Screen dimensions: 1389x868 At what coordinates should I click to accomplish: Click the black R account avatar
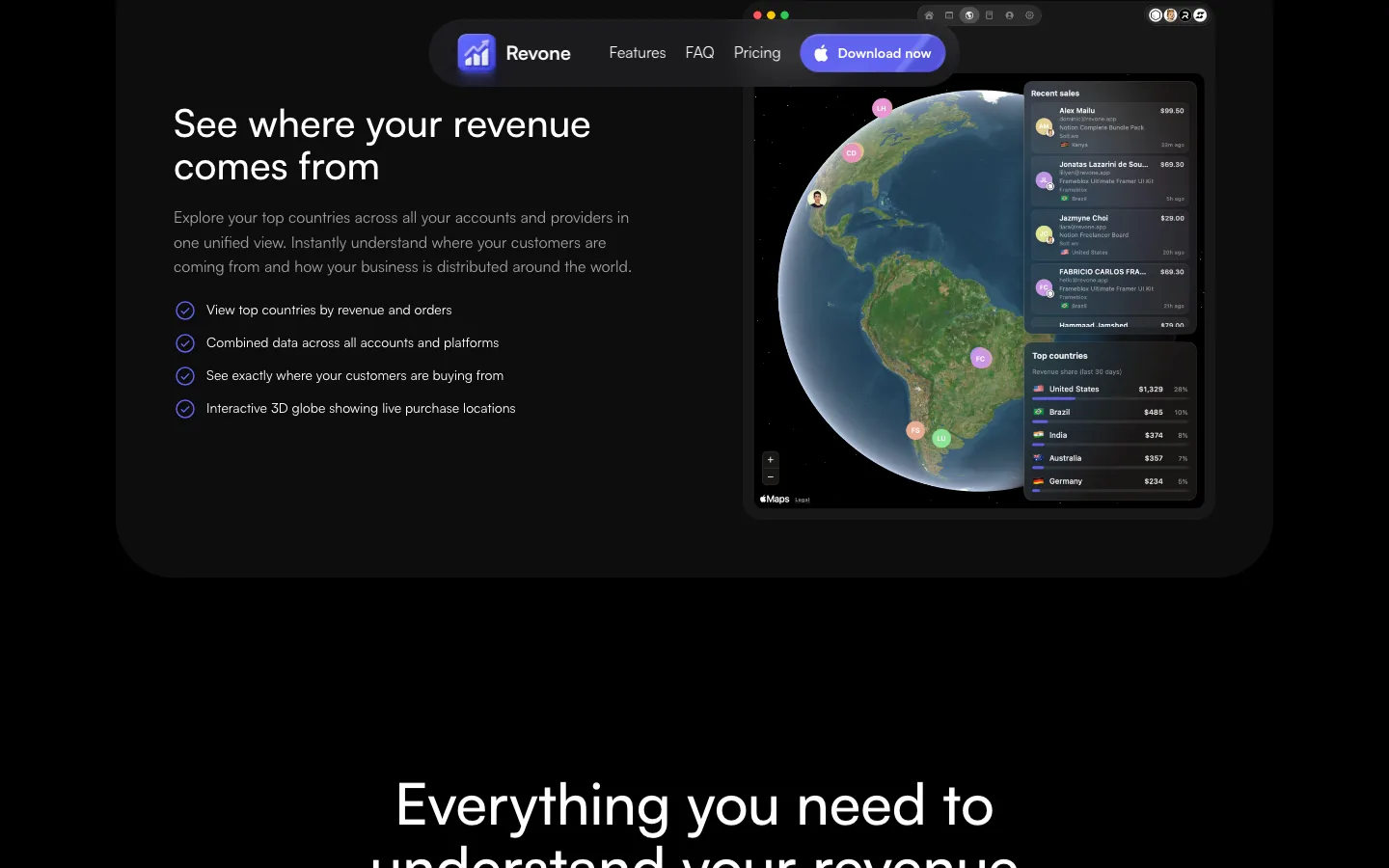coord(1185,15)
